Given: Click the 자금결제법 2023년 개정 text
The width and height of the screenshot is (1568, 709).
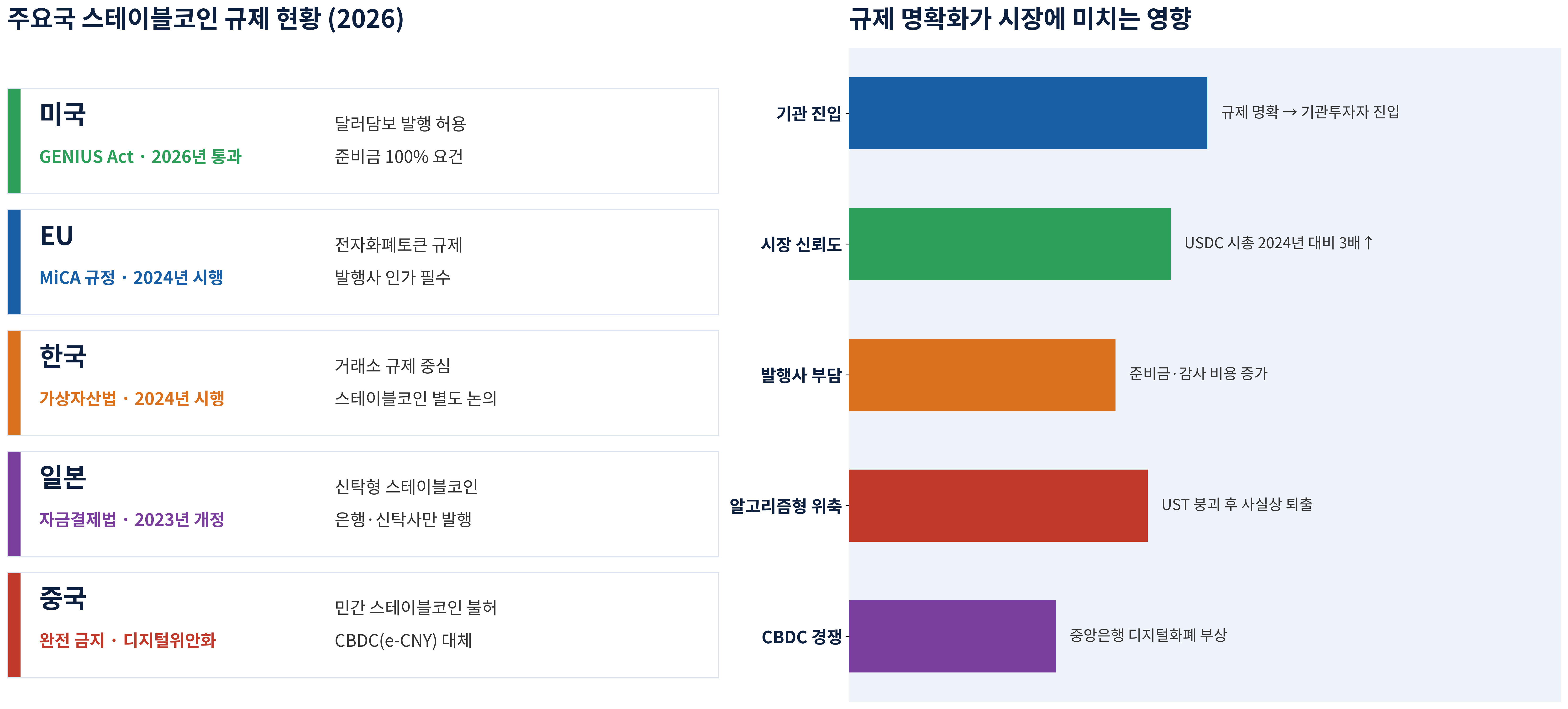Looking at the screenshot, I should [132, 519].
